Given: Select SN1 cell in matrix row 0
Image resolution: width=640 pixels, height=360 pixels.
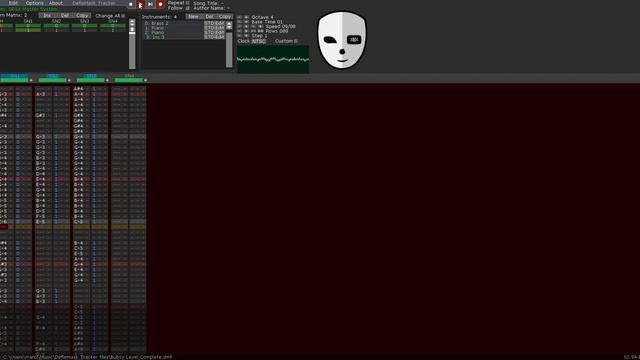Looking at the screenshot, I should pyautogui.click(x=28, y=26).
